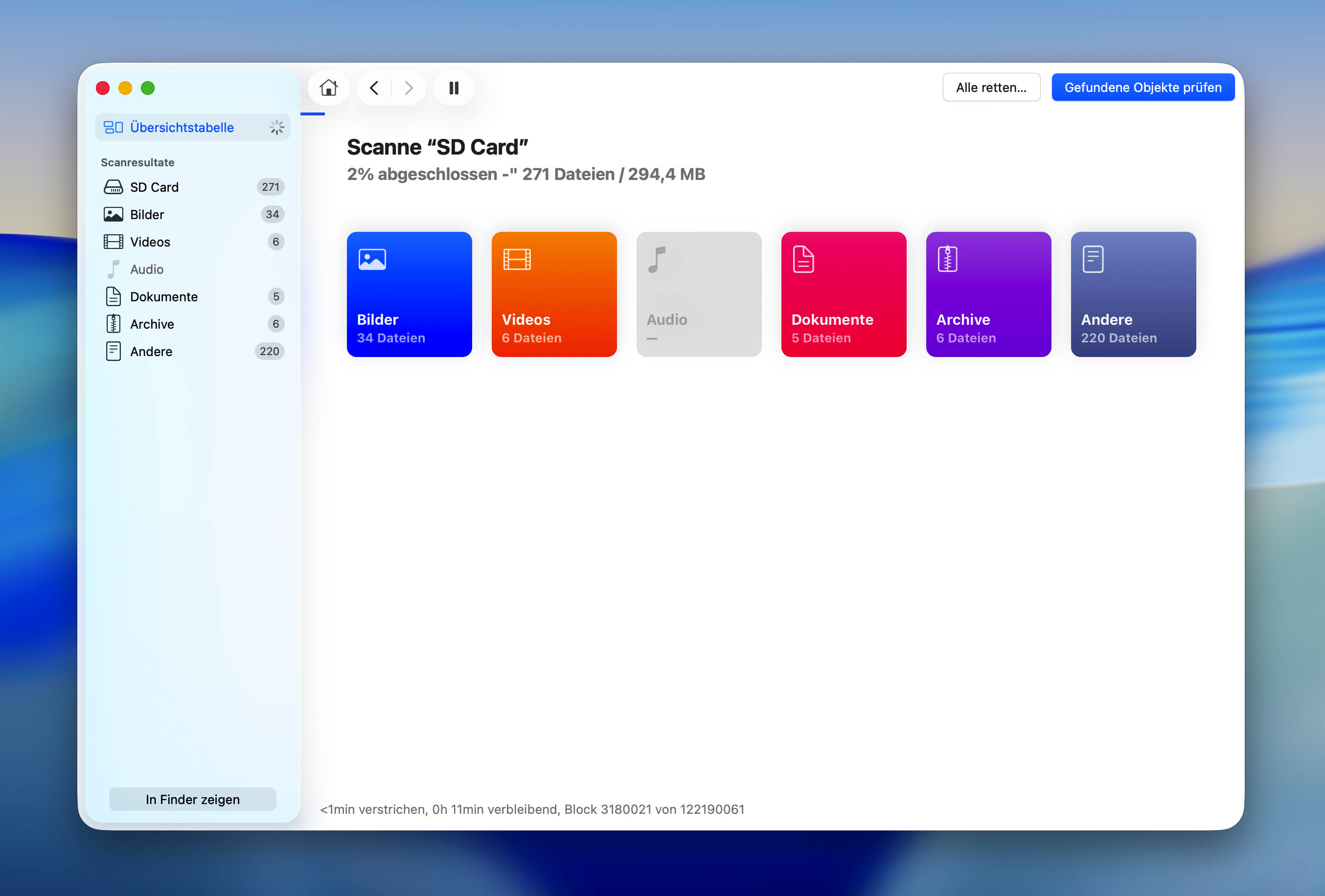
Task: Click the Scanresultate section header
Action: pyautogui.click(x=137, y=162)
